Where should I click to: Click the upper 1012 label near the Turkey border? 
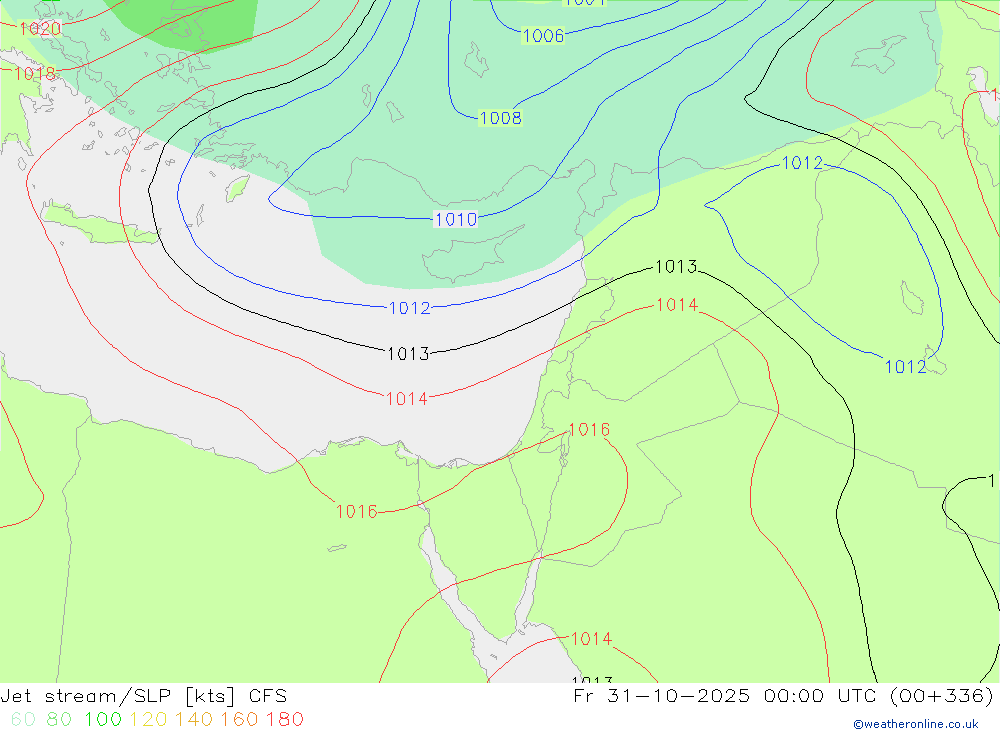tap(802, 163)
